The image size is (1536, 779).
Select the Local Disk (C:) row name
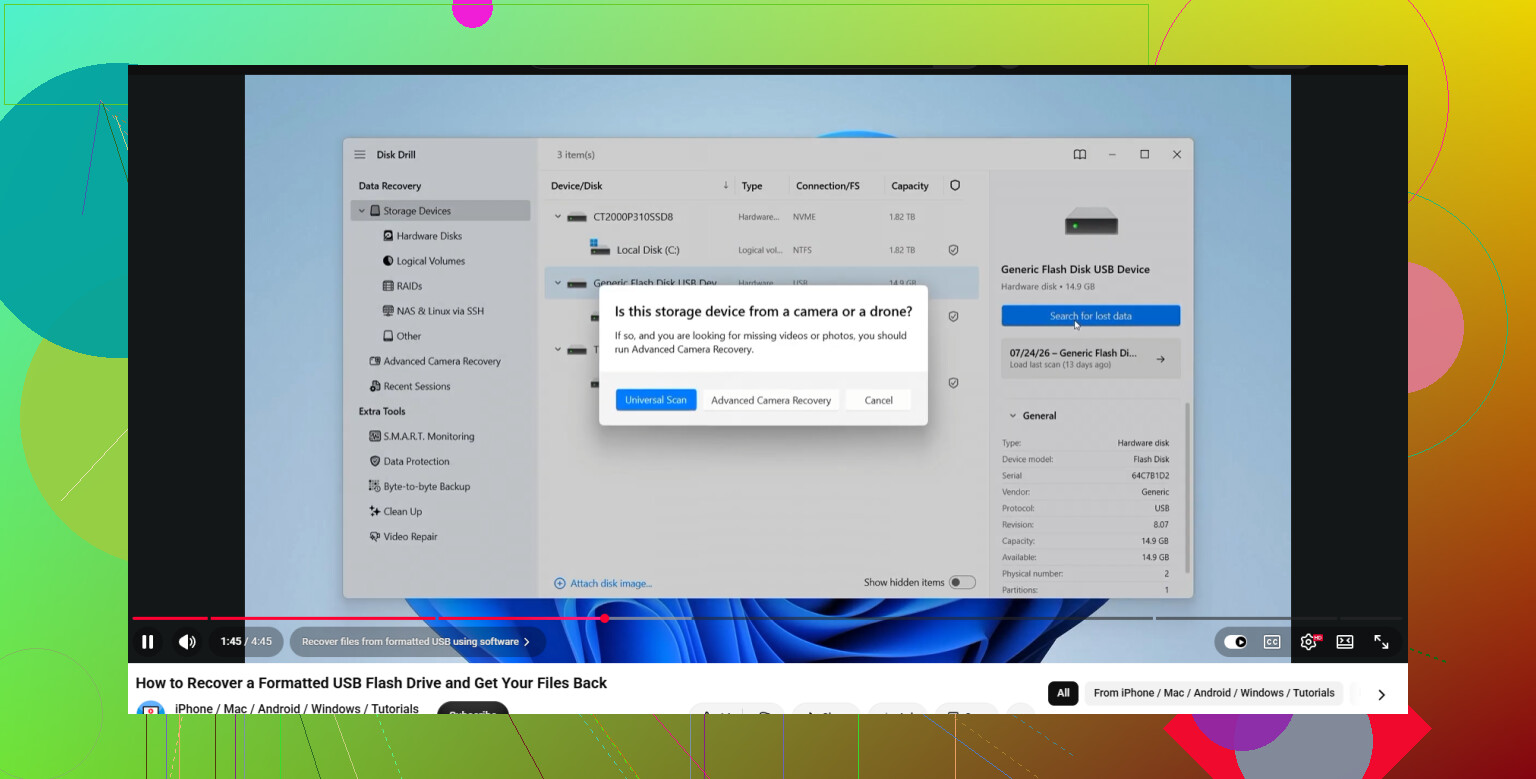pyautogui.click(x=648, y=250)
